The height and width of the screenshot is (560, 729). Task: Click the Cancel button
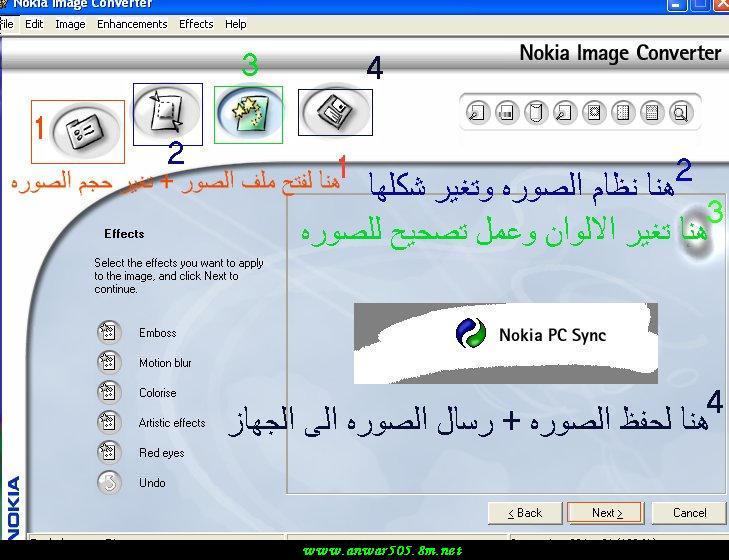tap(689, 513)
